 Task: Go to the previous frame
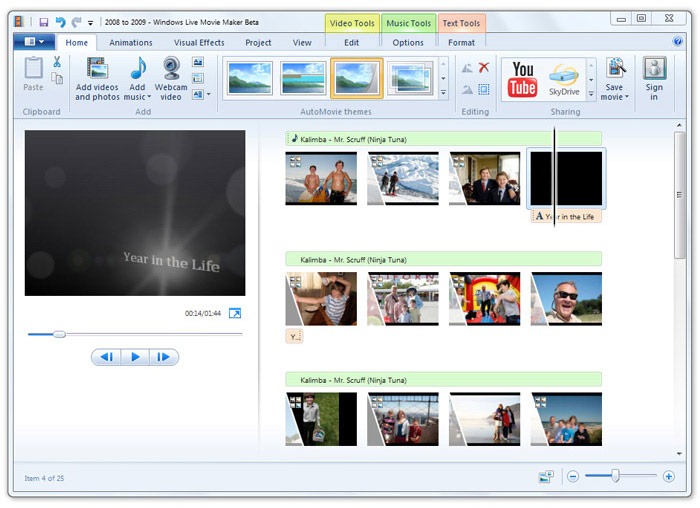[x=106, y=357]
